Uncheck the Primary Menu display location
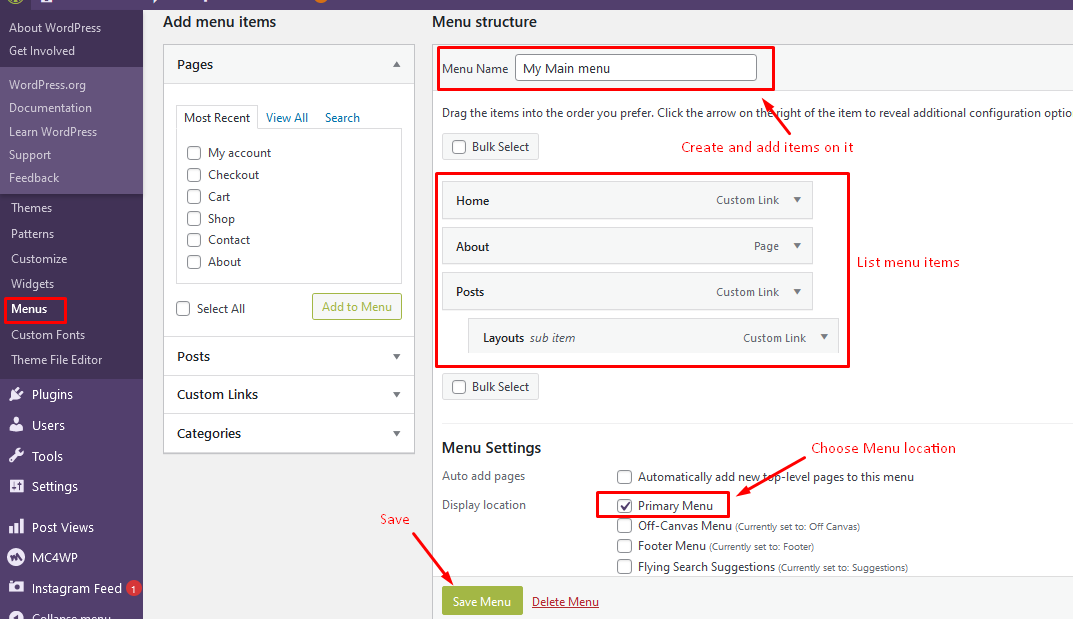Screen dimensions: 1073x619 point(624,505)
